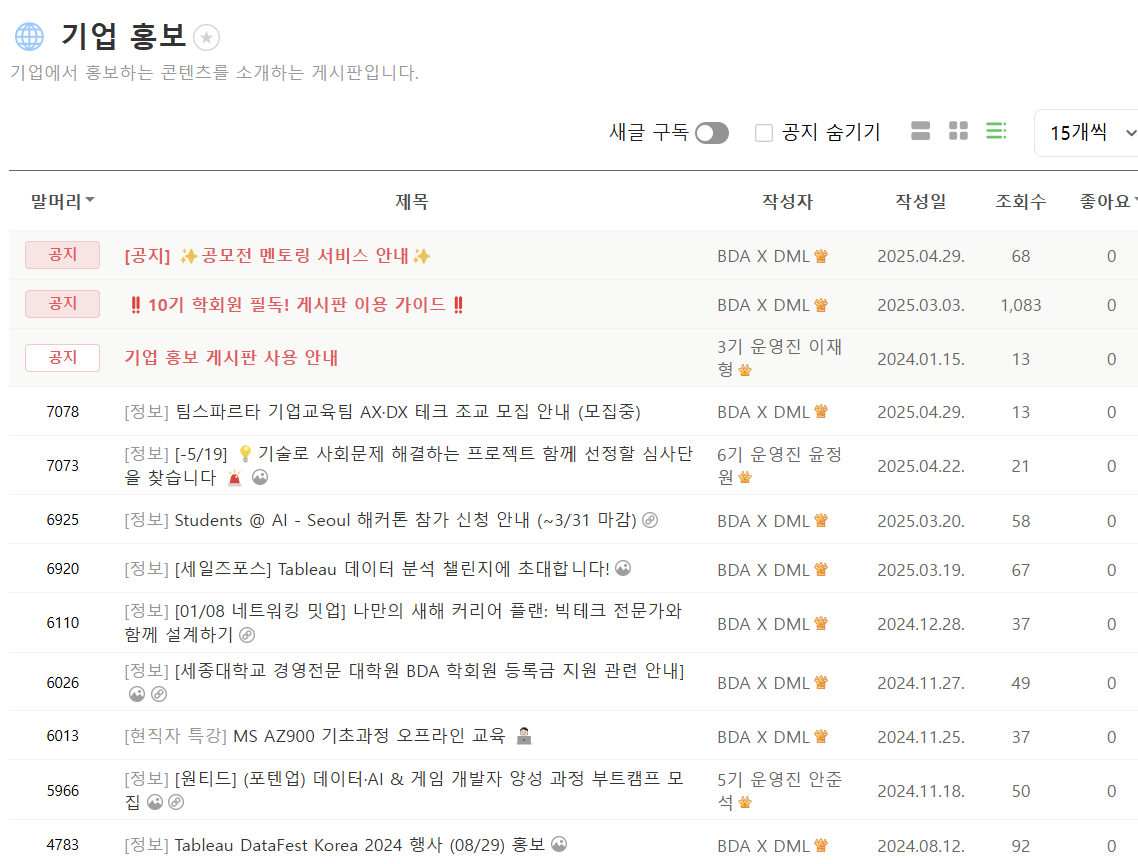Open the 심사단을 찾습니다 post
This screenshot has height=864, width=1138.
click(408, 465)
